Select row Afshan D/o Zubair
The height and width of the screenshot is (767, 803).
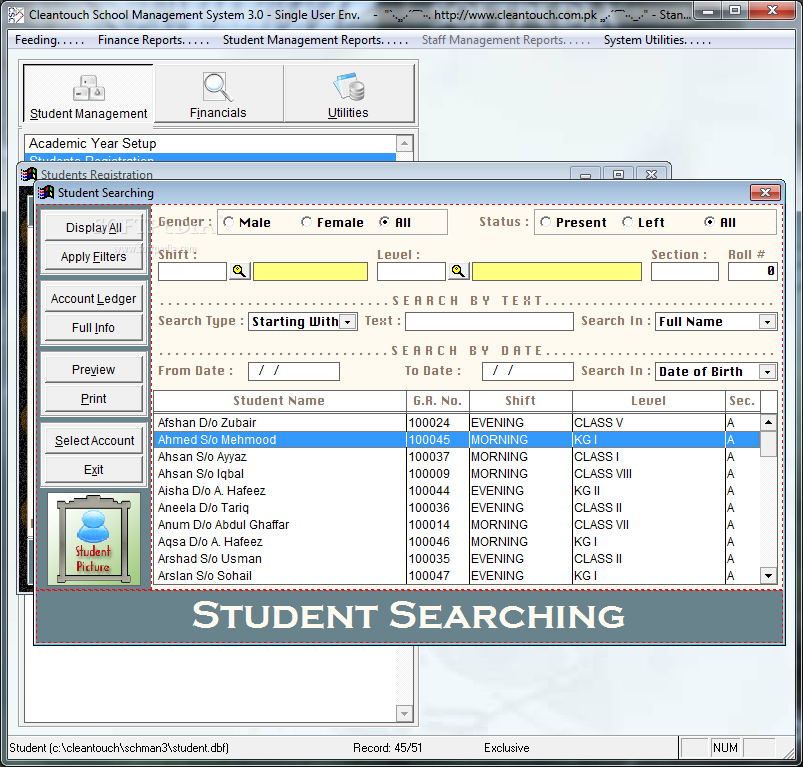pyautogui.click(x=456, y=422)
